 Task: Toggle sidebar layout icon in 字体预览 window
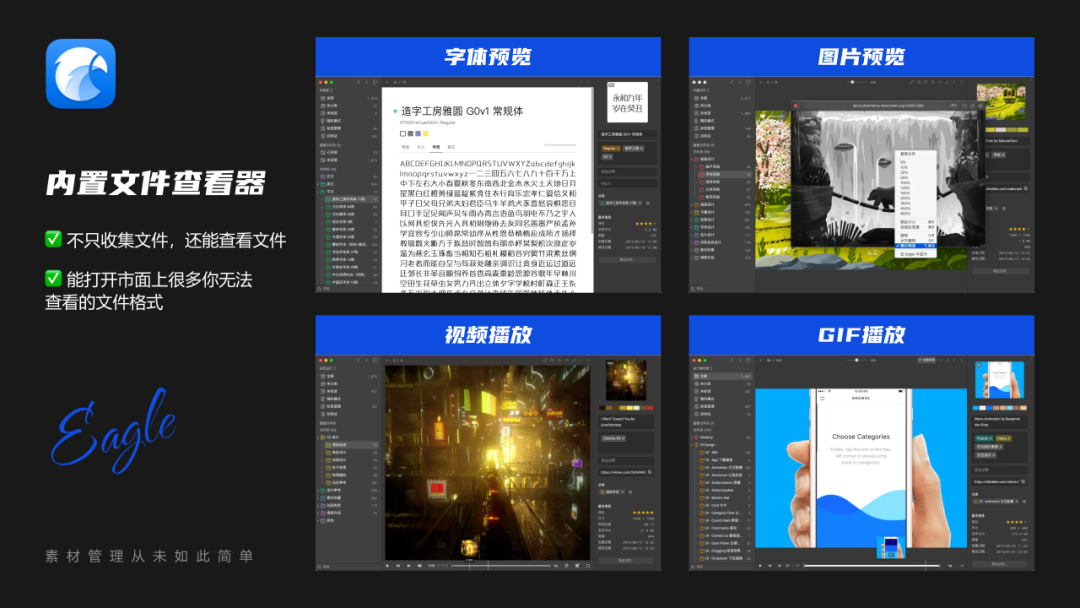(375, 82)
